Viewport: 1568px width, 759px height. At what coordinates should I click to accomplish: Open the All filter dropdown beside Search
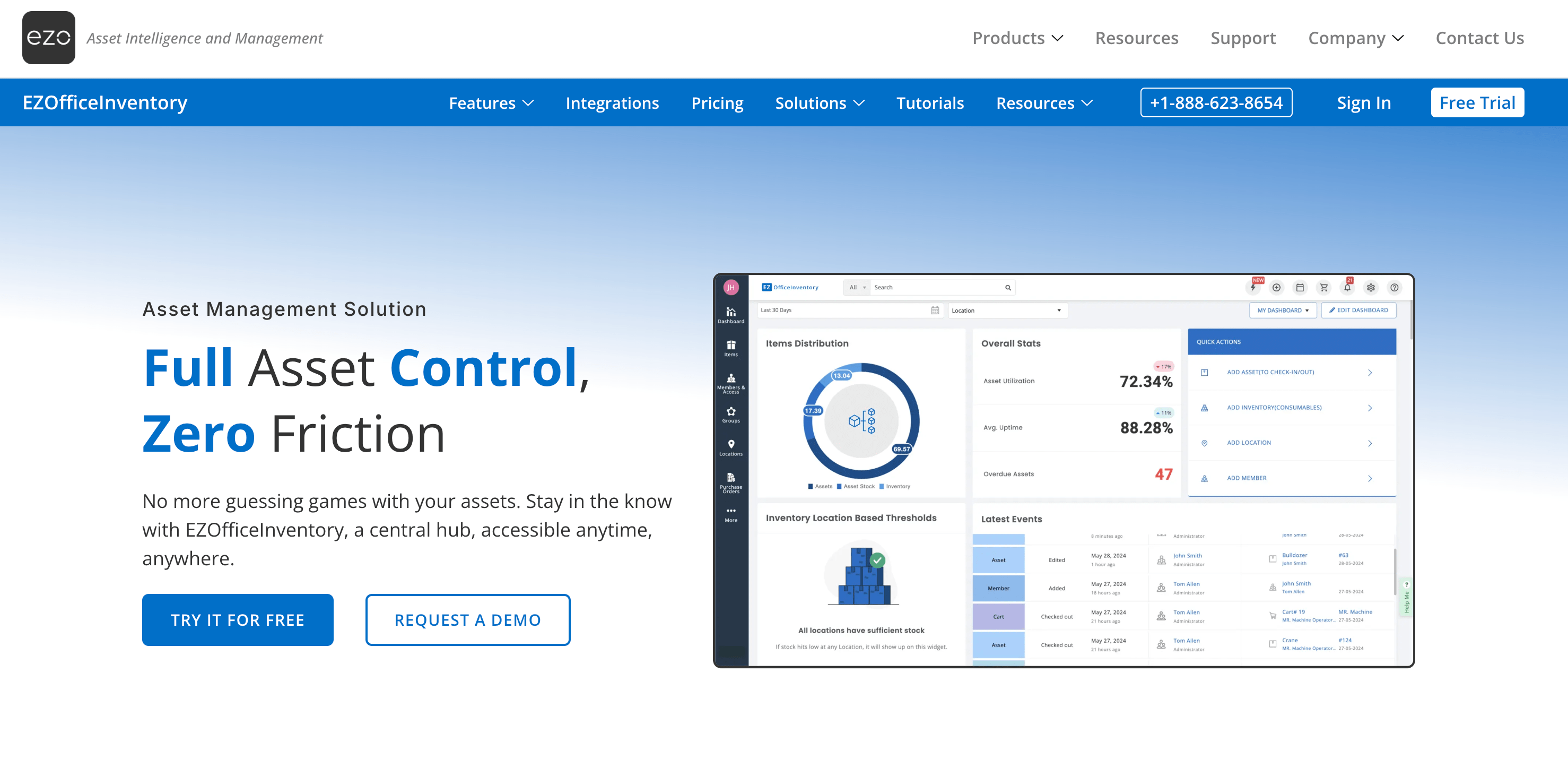857,288
